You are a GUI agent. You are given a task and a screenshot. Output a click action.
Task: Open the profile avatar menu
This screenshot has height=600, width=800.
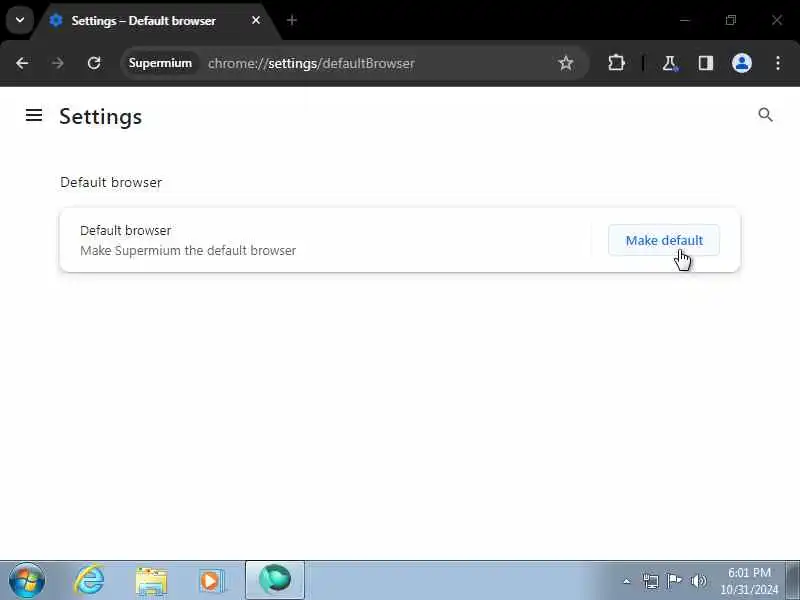742,63
